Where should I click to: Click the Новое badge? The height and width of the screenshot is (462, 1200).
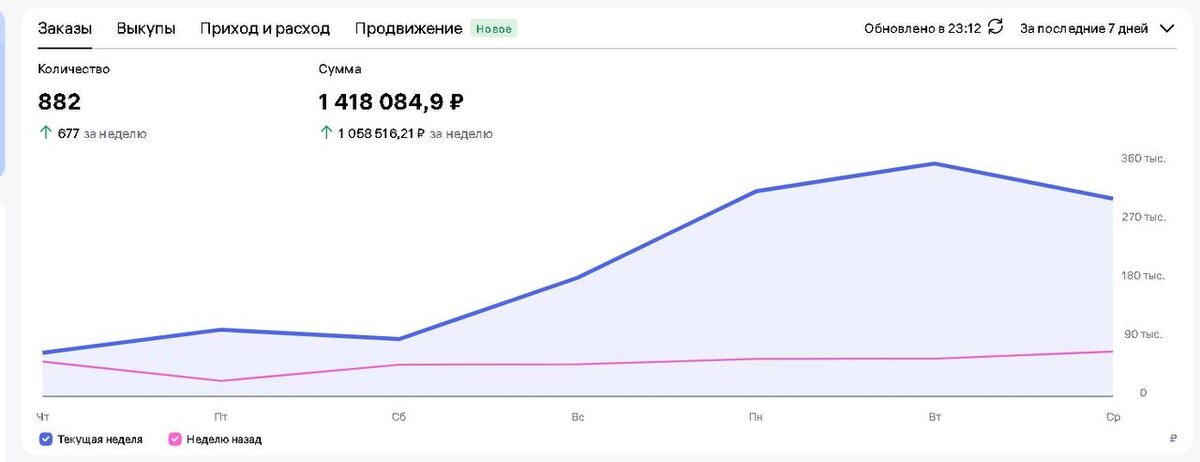494,29
